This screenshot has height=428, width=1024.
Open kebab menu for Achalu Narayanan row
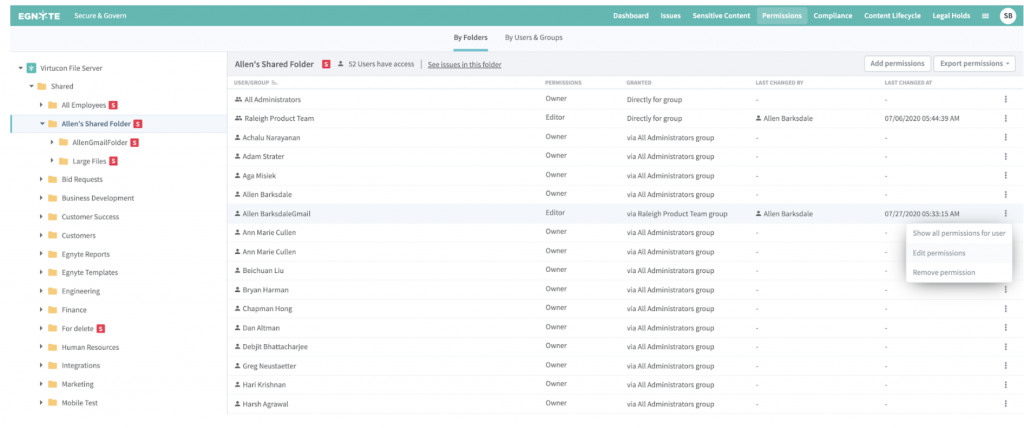[1005, 137]
